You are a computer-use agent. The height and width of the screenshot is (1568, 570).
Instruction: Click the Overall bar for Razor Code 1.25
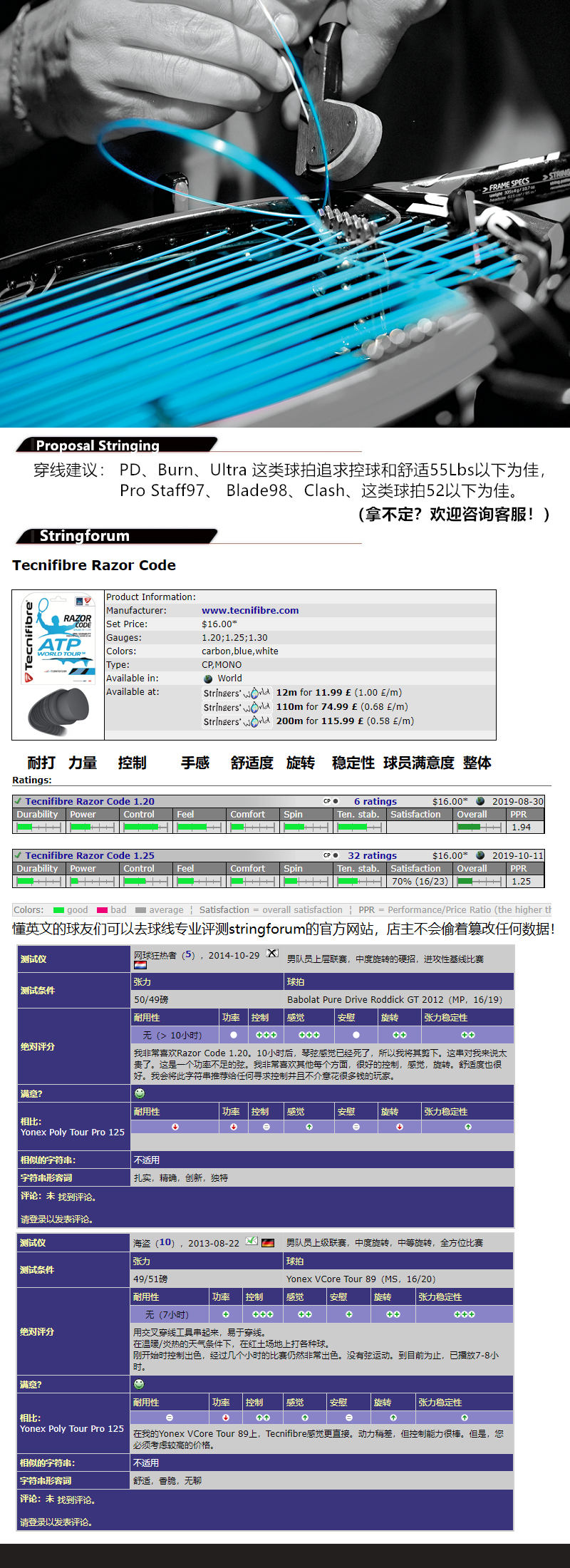pyautogui.click(x=480, y=881)
